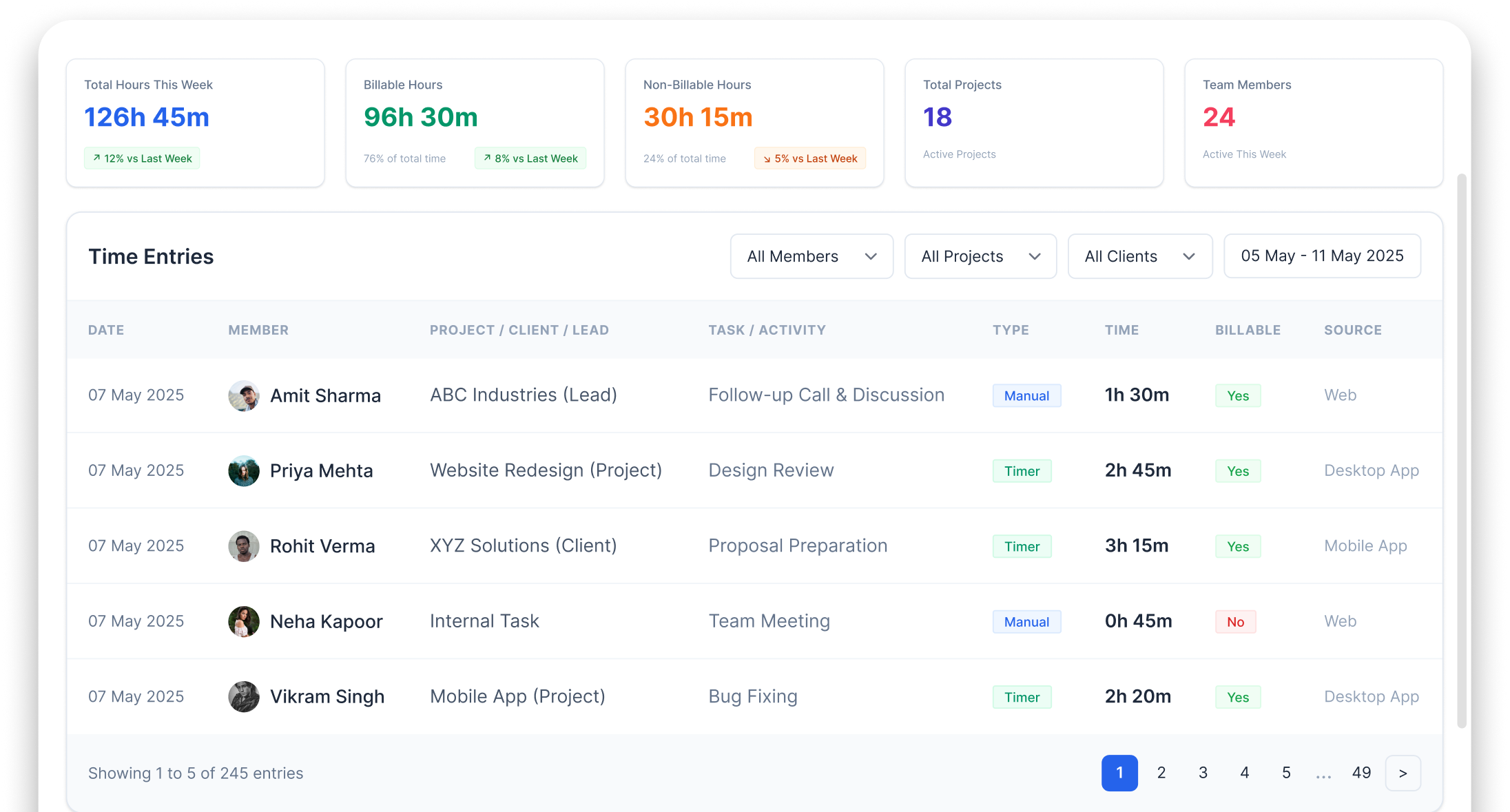This screenshot has height=812, width=1510.
Task: Open the All Clients dropdown
Action: [x=1140, y=256]
